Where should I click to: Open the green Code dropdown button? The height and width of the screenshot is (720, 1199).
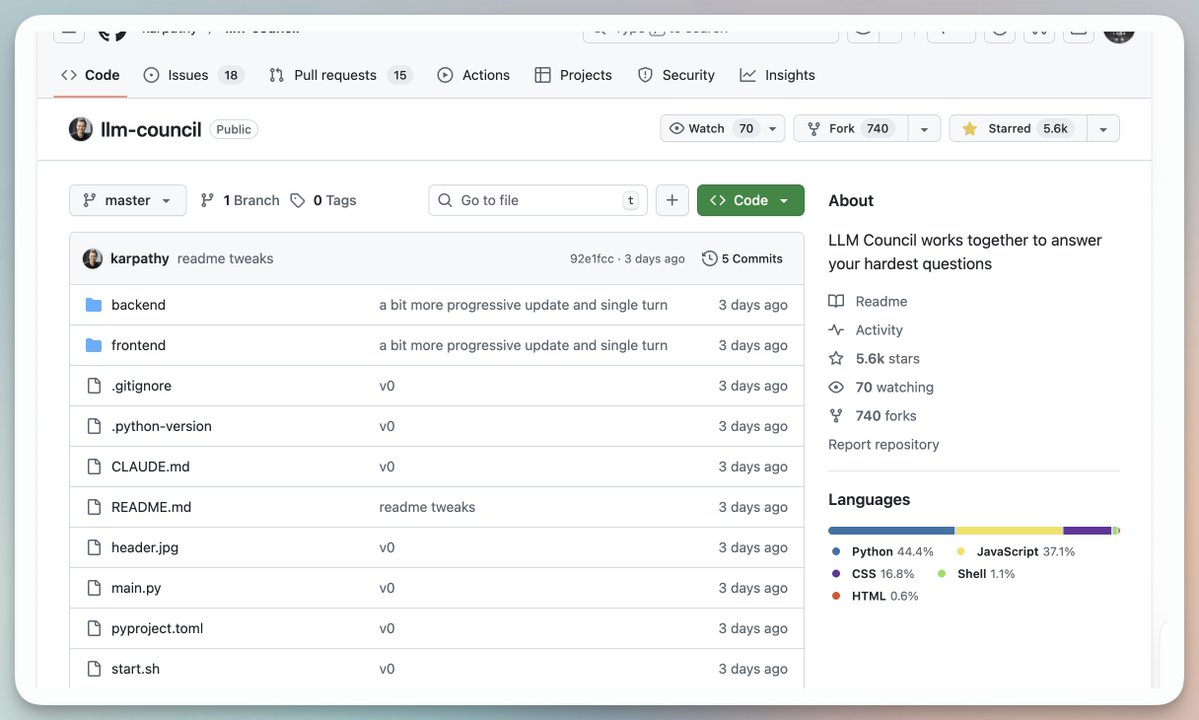point(750,200)
